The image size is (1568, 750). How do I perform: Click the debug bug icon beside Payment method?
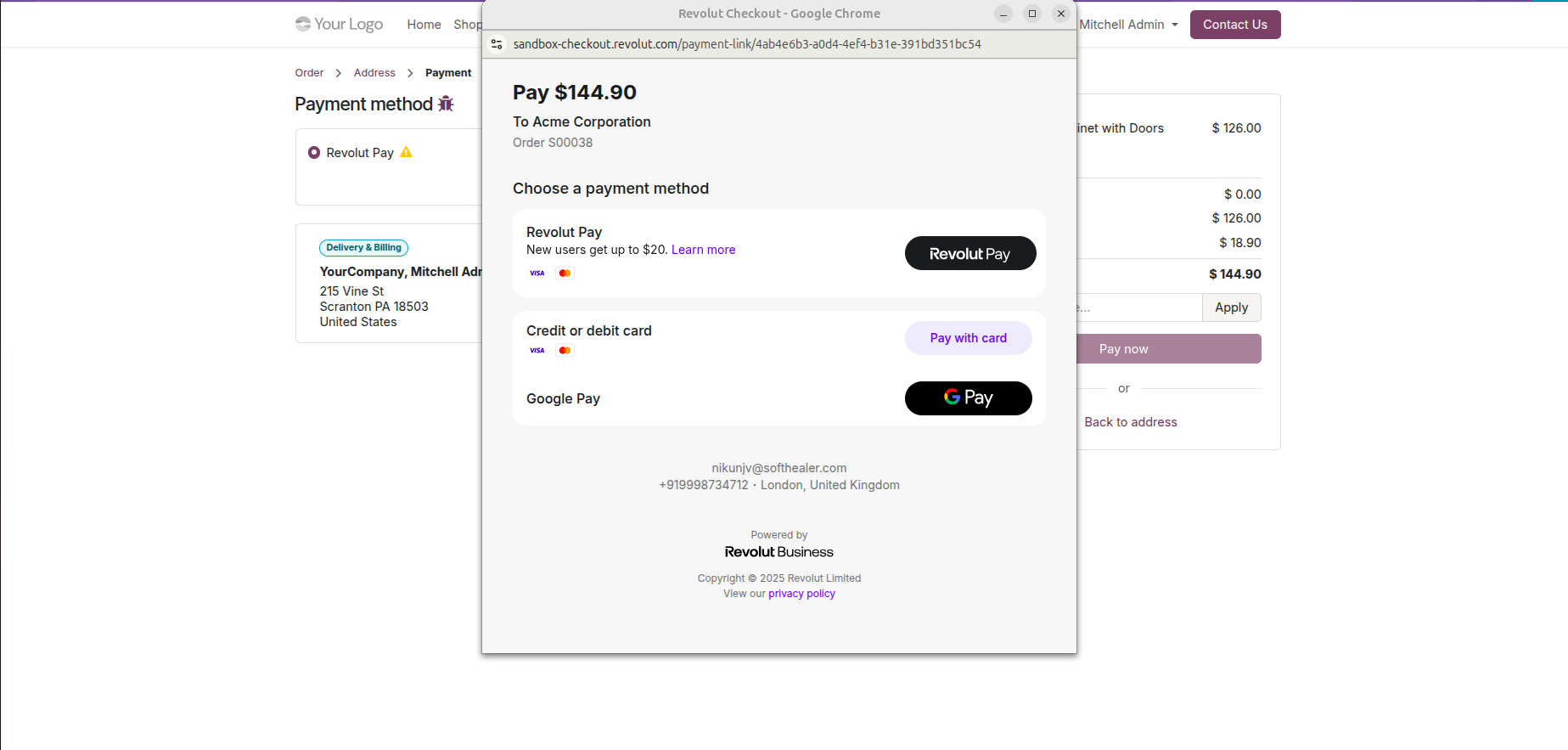446,104
